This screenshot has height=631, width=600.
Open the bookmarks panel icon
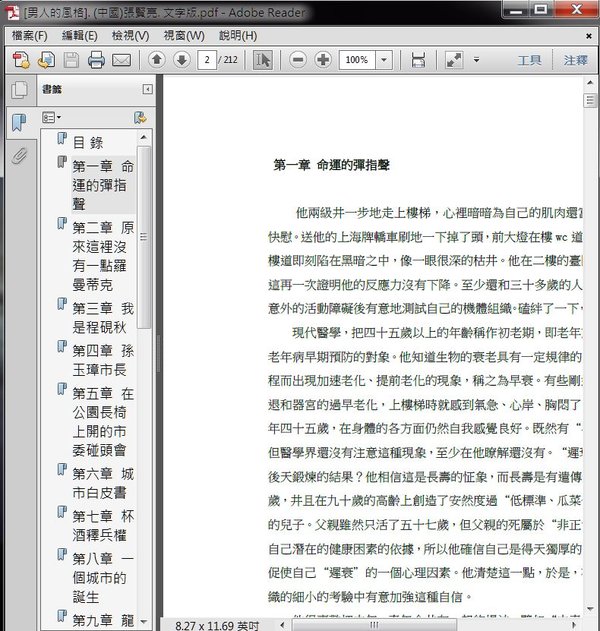(x=19, y=122)
